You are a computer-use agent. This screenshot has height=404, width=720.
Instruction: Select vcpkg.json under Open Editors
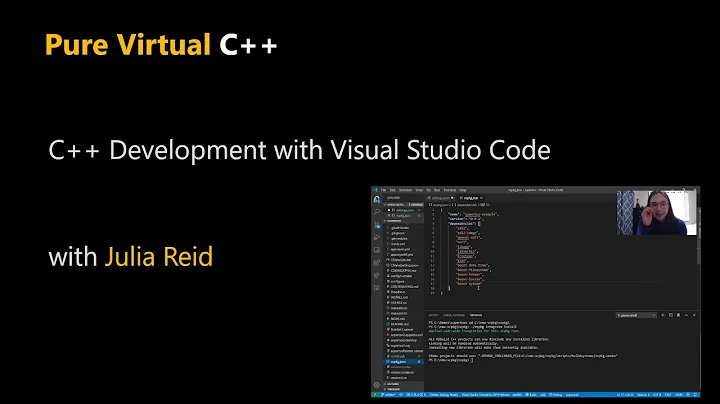point(403,215)
